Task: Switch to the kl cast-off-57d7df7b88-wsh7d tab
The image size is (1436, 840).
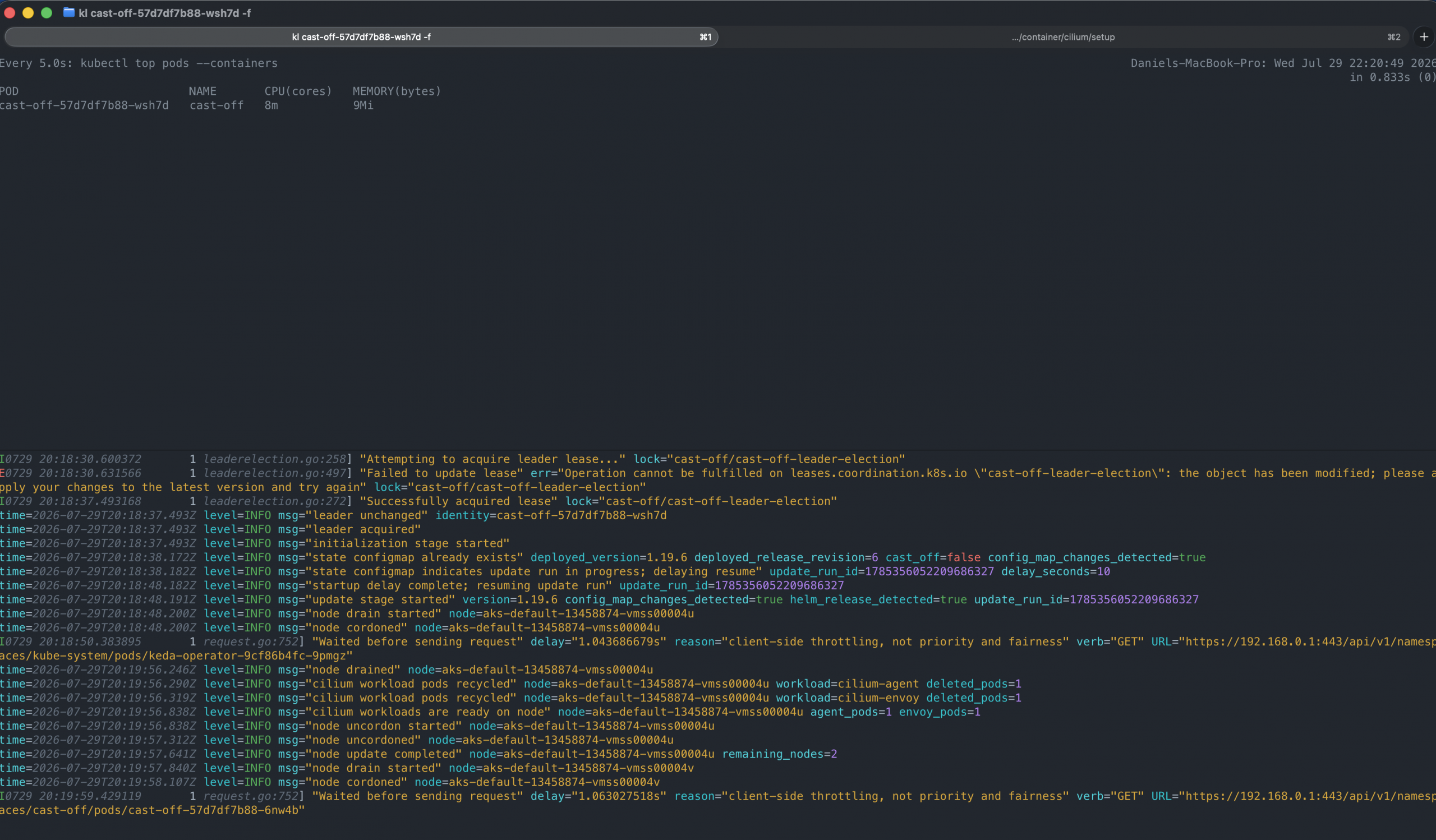Action: tap(361, 37)
